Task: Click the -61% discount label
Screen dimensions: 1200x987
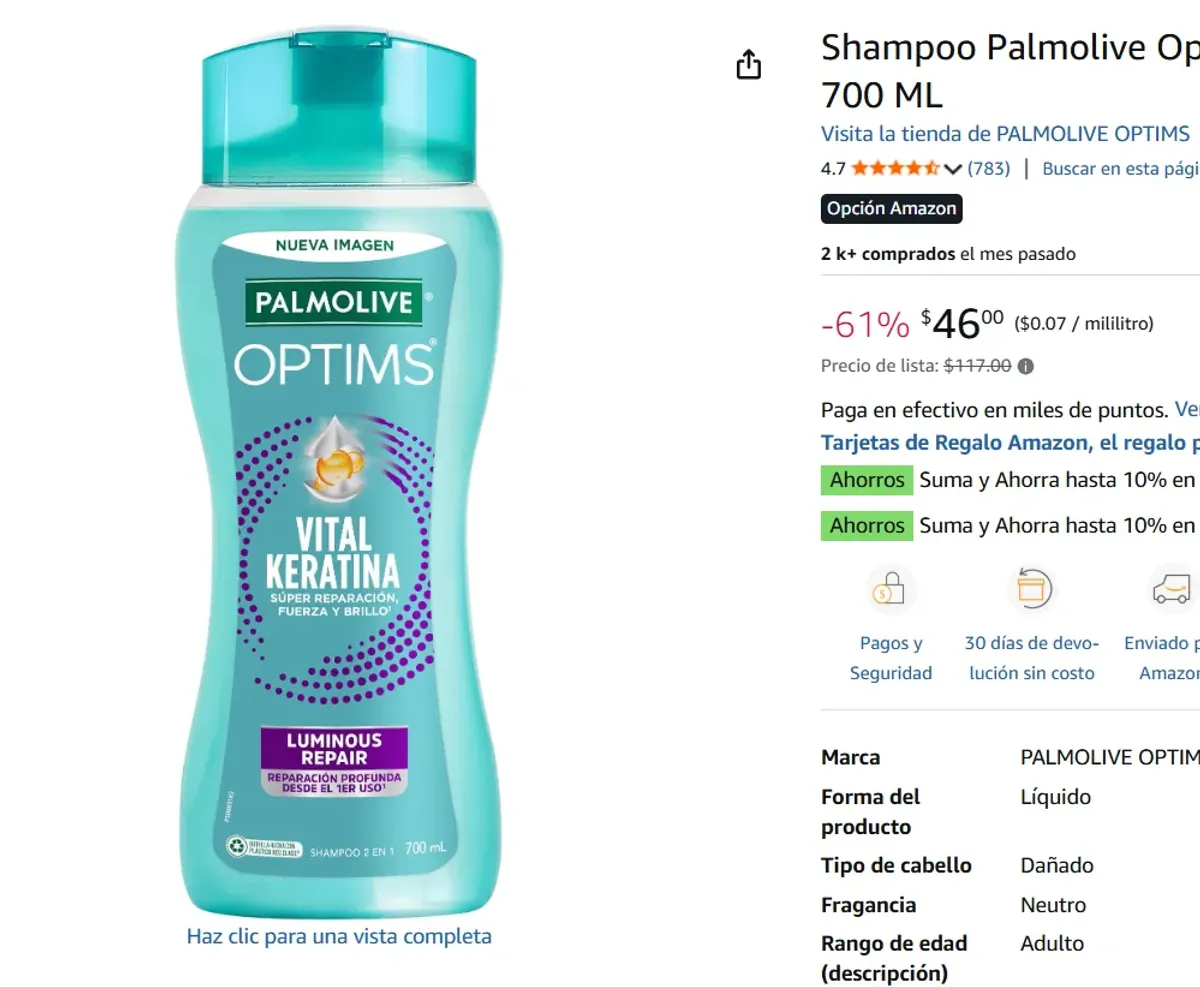Action: point(864,323)
